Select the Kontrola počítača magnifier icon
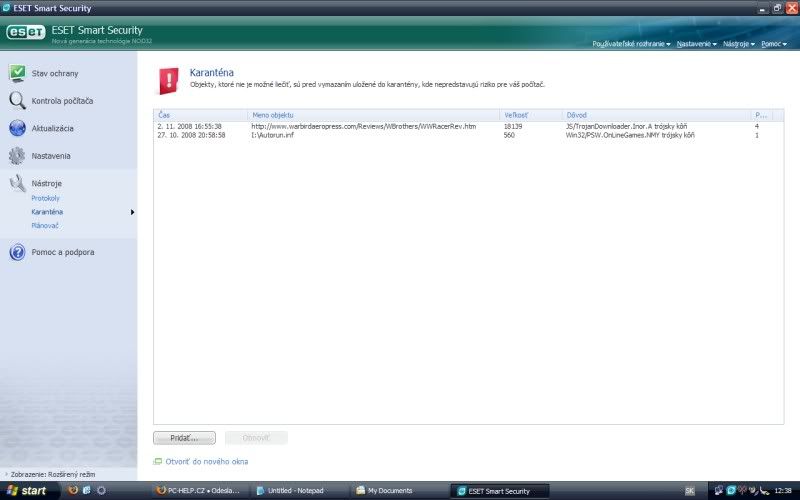Viewport: 800px width, 500px height. pyautogui.click(x=17, y=101)
